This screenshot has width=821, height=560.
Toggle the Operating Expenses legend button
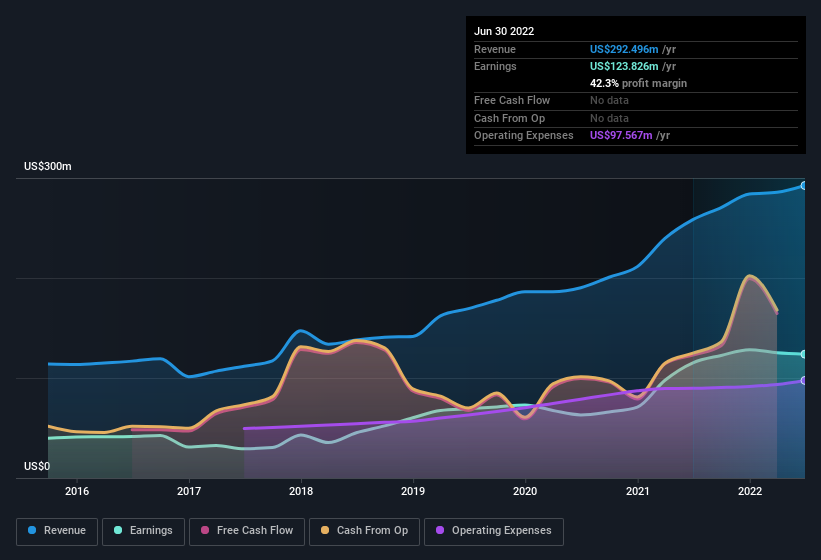(x=494, y=531)
